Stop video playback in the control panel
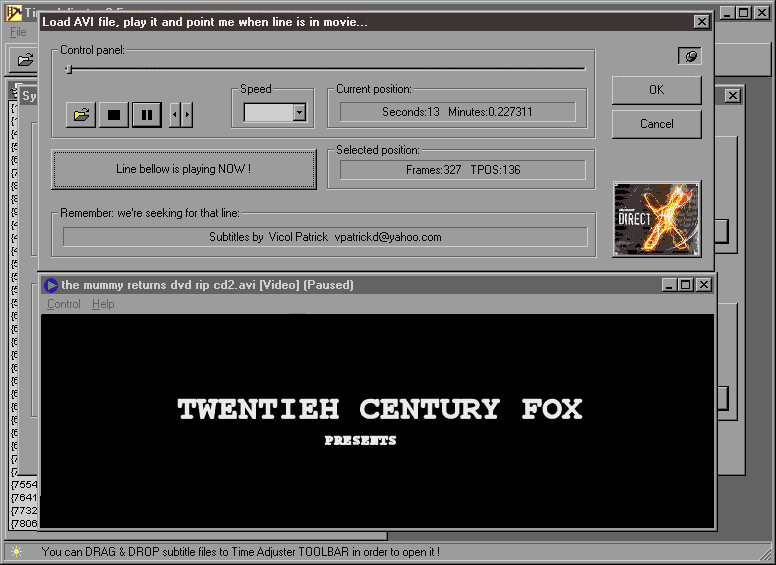 [114, 115]
